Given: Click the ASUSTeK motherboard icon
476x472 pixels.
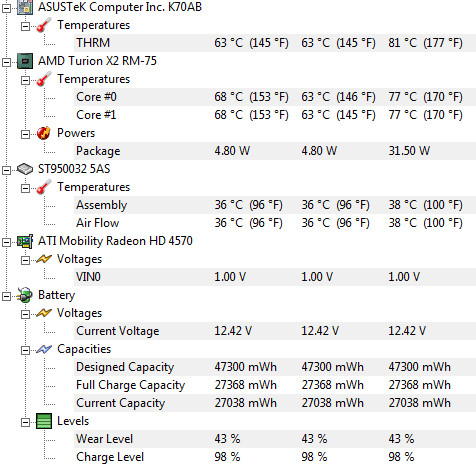Looking at the screenshot, I should coord(25,7).
